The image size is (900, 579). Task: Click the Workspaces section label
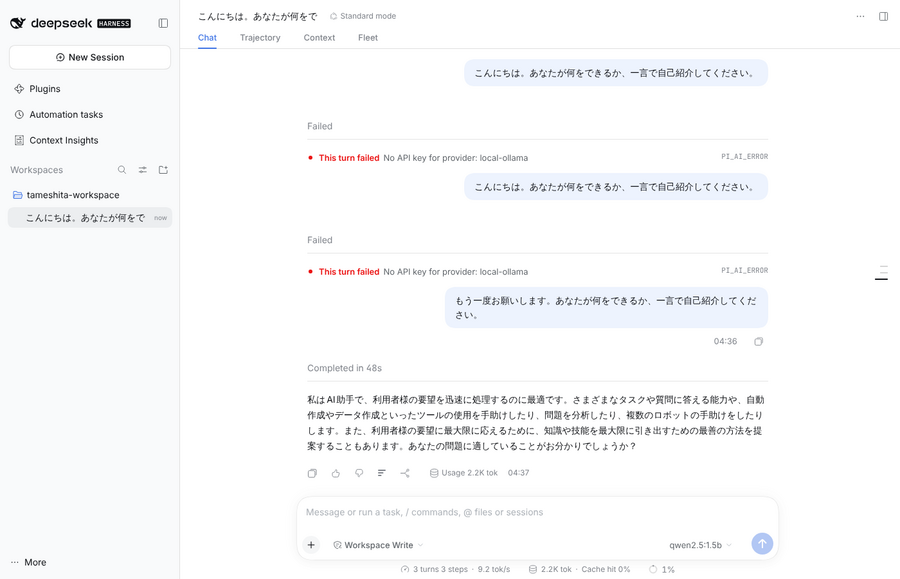37,170
